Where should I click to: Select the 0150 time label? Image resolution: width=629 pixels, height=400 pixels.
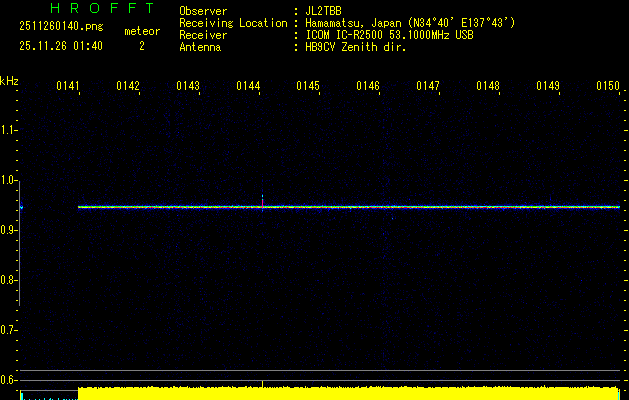(x=608, y=86)
